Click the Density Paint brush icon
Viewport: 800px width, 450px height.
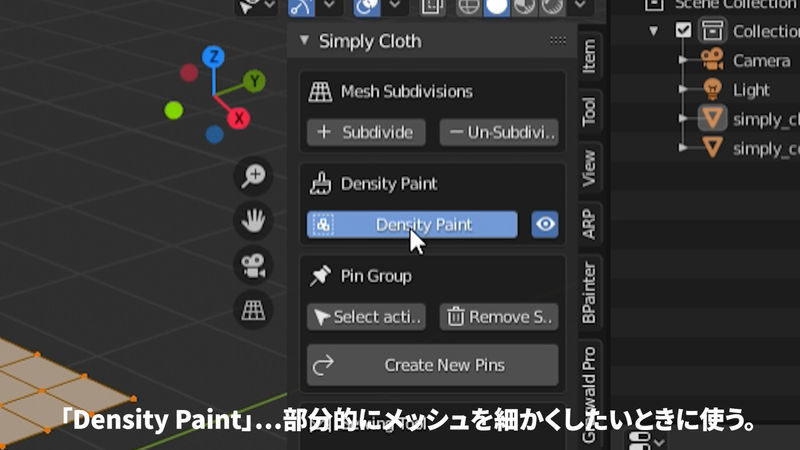pyautogui.click(x=320, y=184)
